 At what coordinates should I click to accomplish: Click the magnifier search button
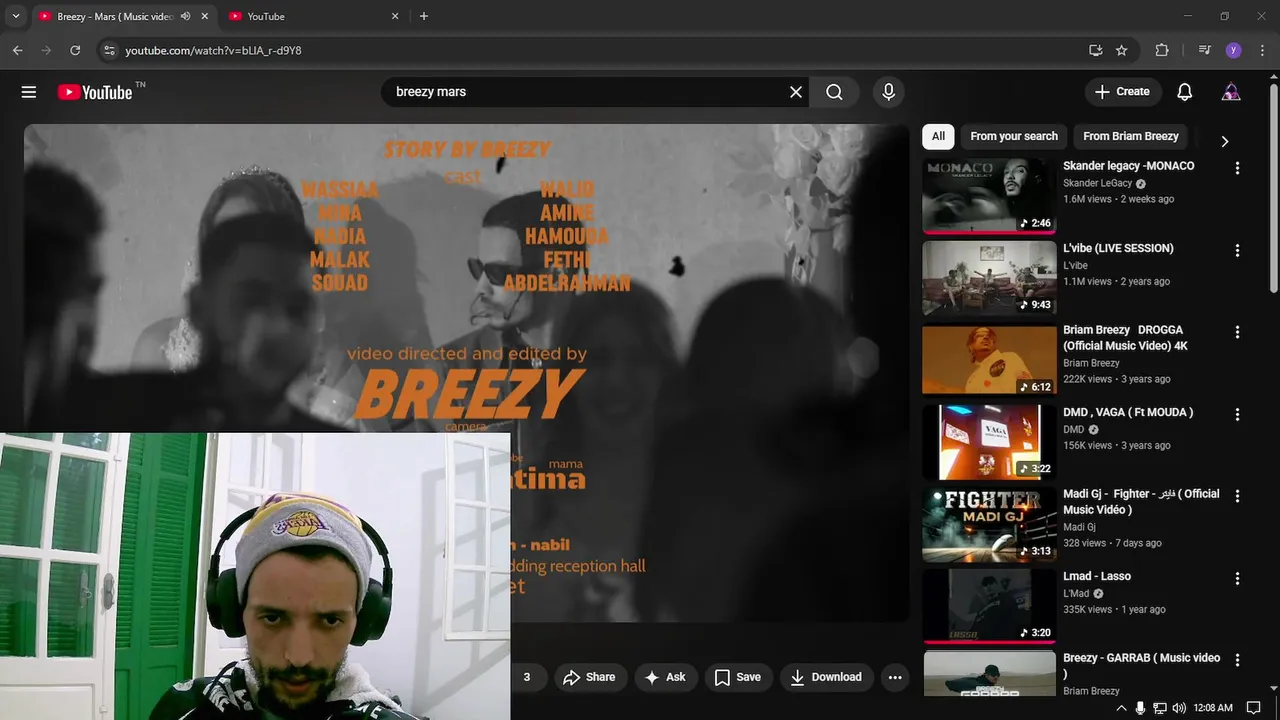(834, 92)
